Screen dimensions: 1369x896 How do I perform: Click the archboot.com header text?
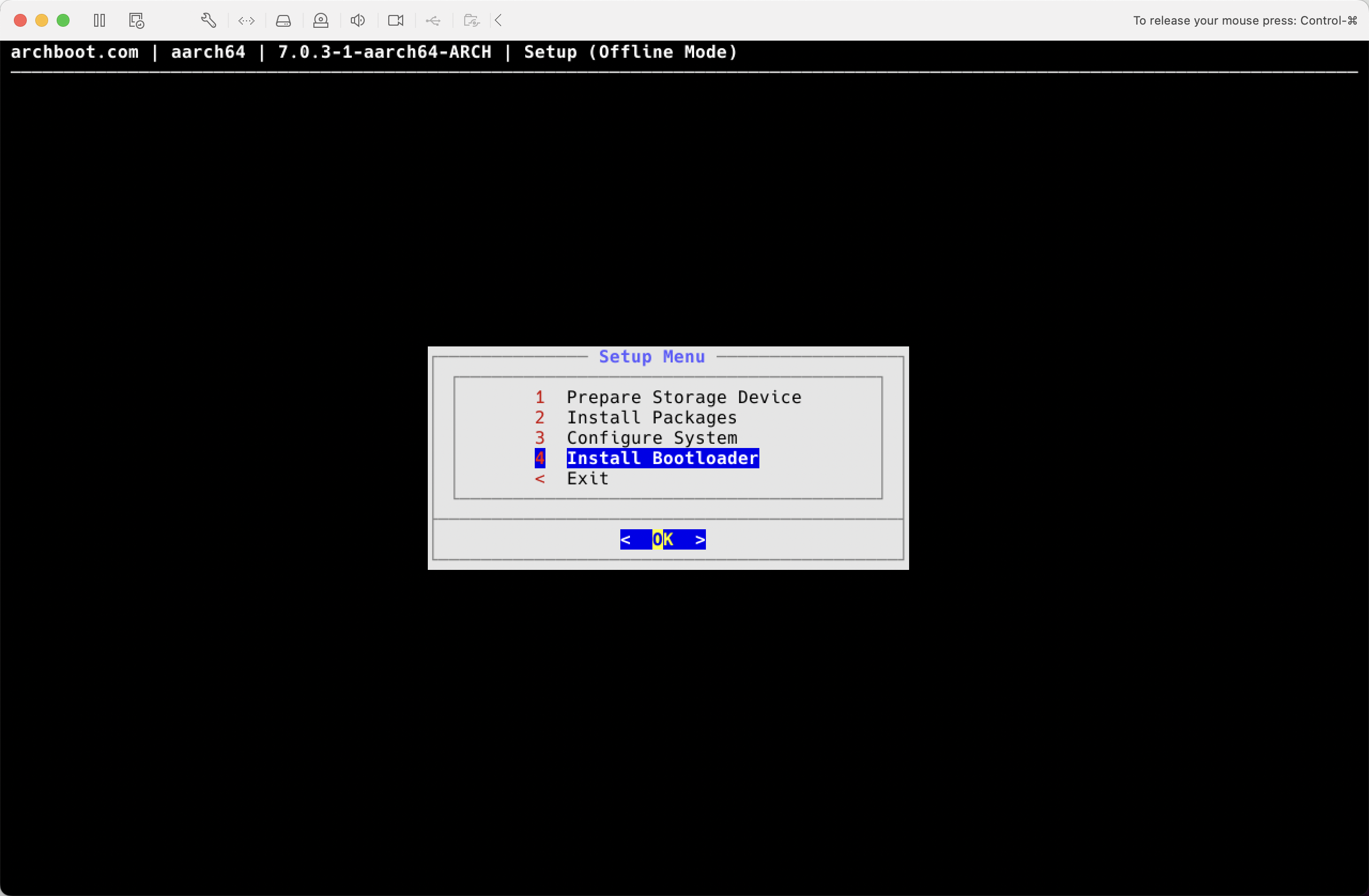(x=75, y=52)
